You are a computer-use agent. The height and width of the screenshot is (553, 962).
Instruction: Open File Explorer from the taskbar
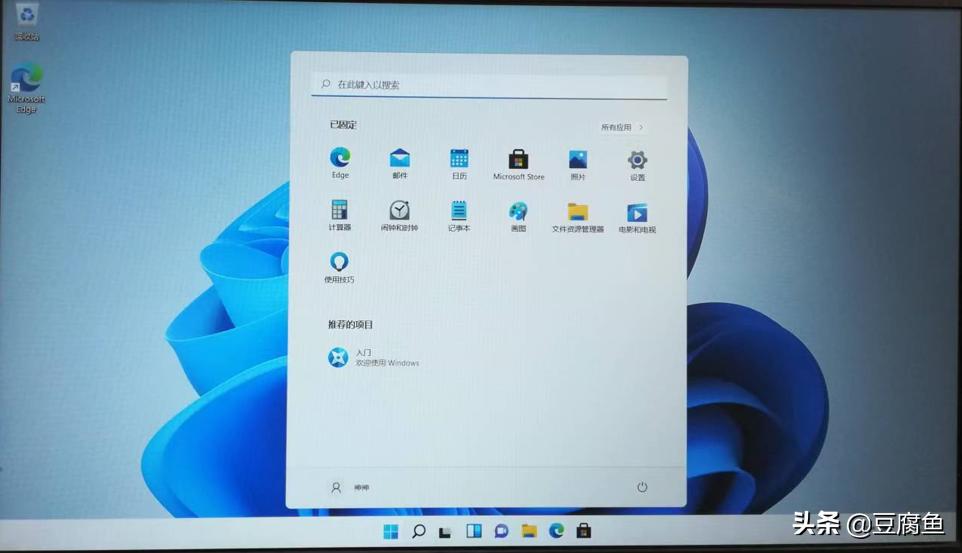(529, 531)
